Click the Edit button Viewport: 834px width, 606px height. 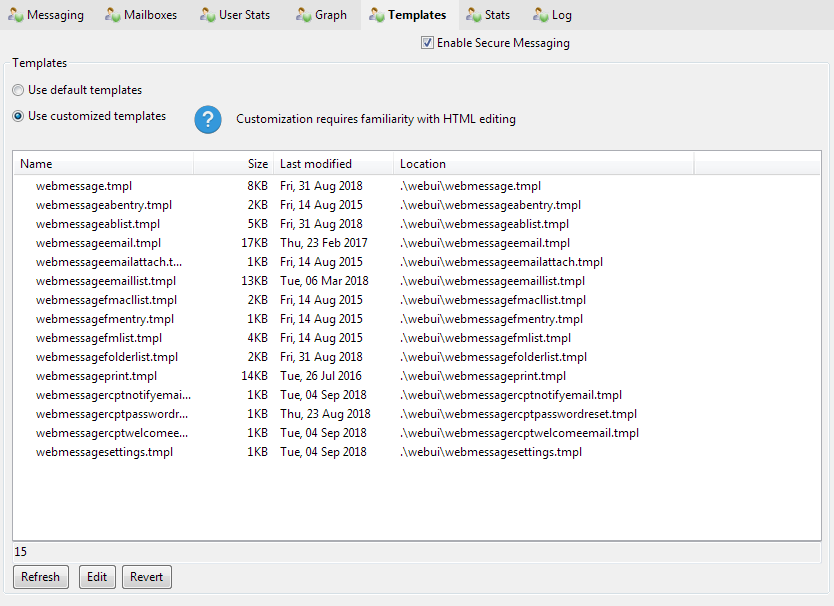(x=97, y=577)
